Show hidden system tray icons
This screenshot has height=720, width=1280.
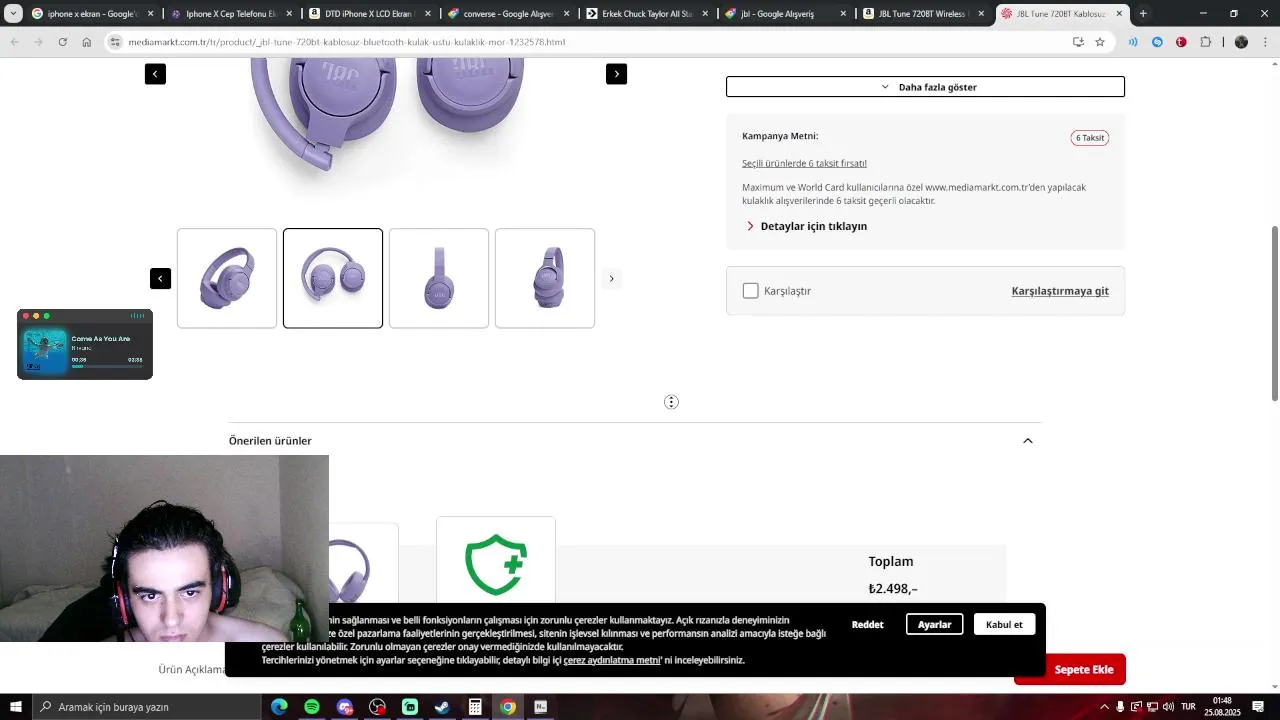(x=1104, y=707)
